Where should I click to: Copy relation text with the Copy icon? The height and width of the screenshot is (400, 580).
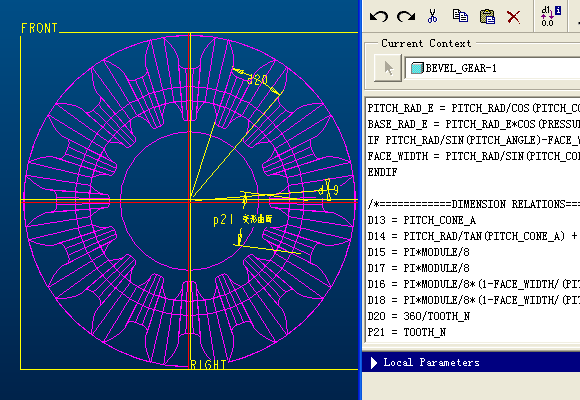pyautogui.click(x=460, y=16)
